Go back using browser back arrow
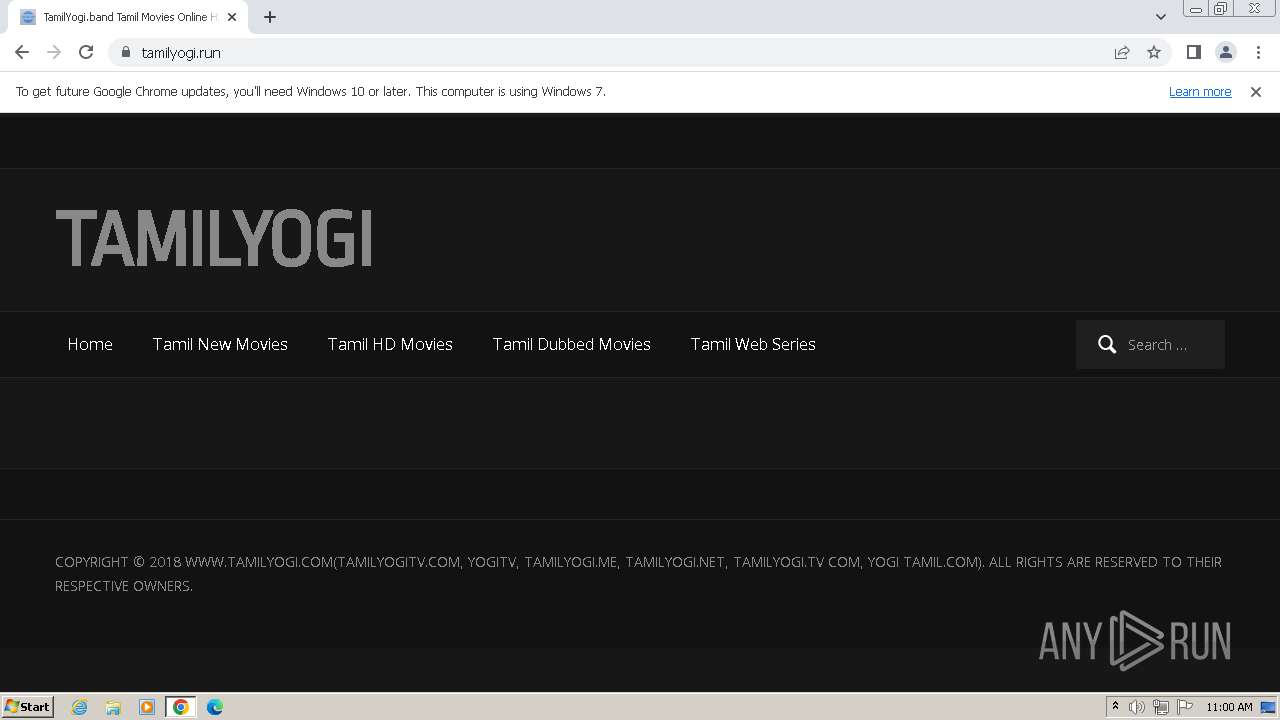This screenshot has height=720, width=1280. click(22, 52)
